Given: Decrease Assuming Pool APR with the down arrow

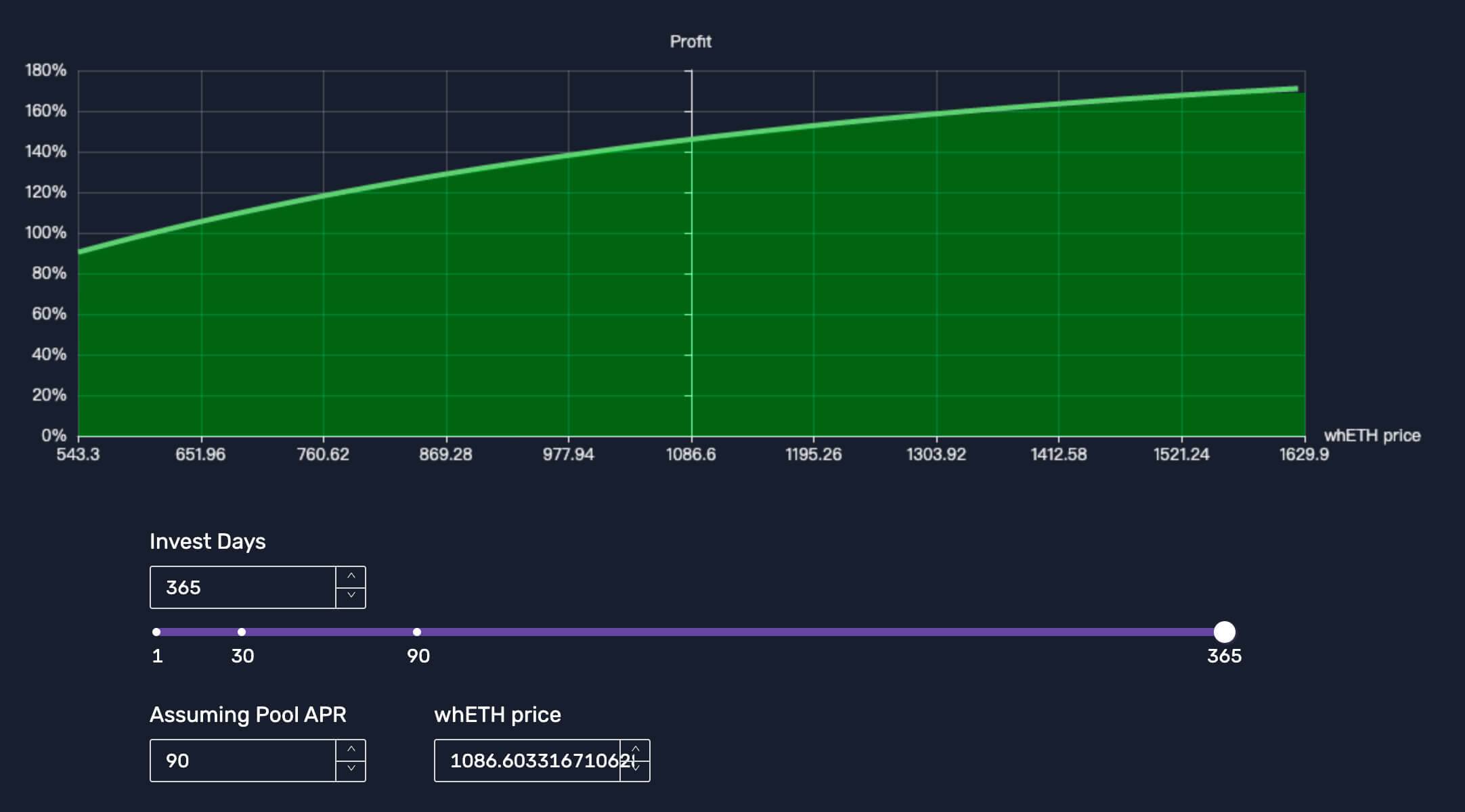Looking at the screenshot, I should [351, 770].
